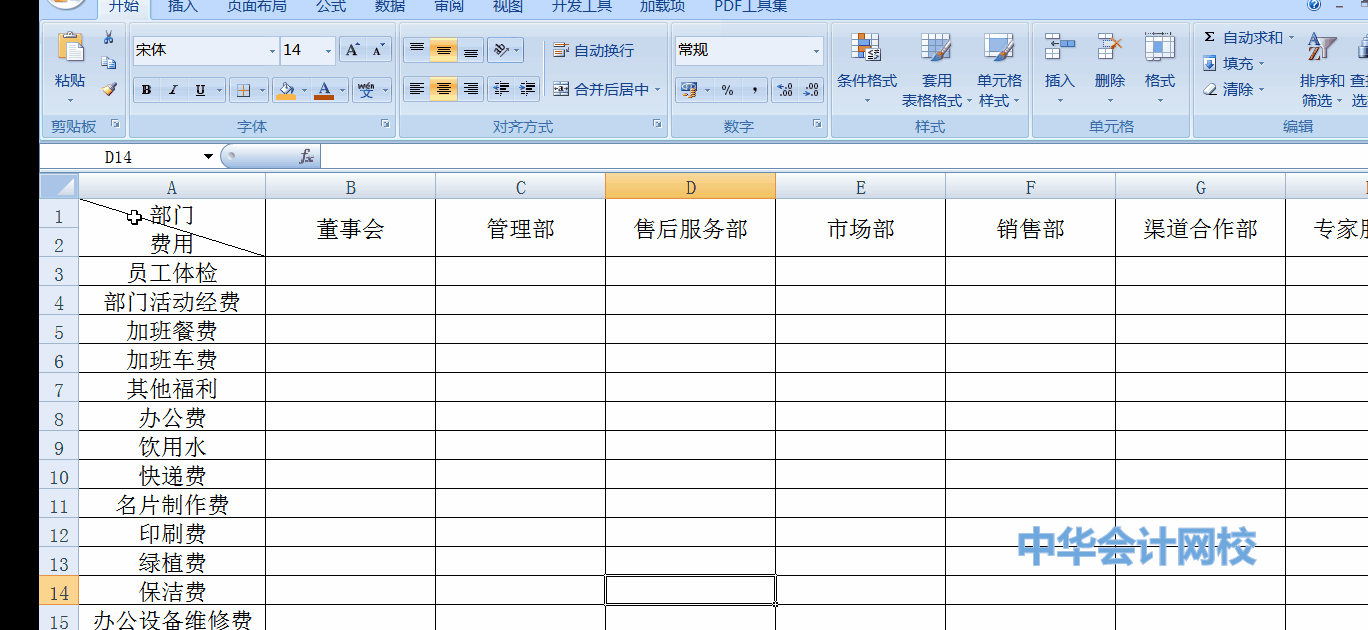
Task: Open number format dropdown 常规
Action: 816,51
